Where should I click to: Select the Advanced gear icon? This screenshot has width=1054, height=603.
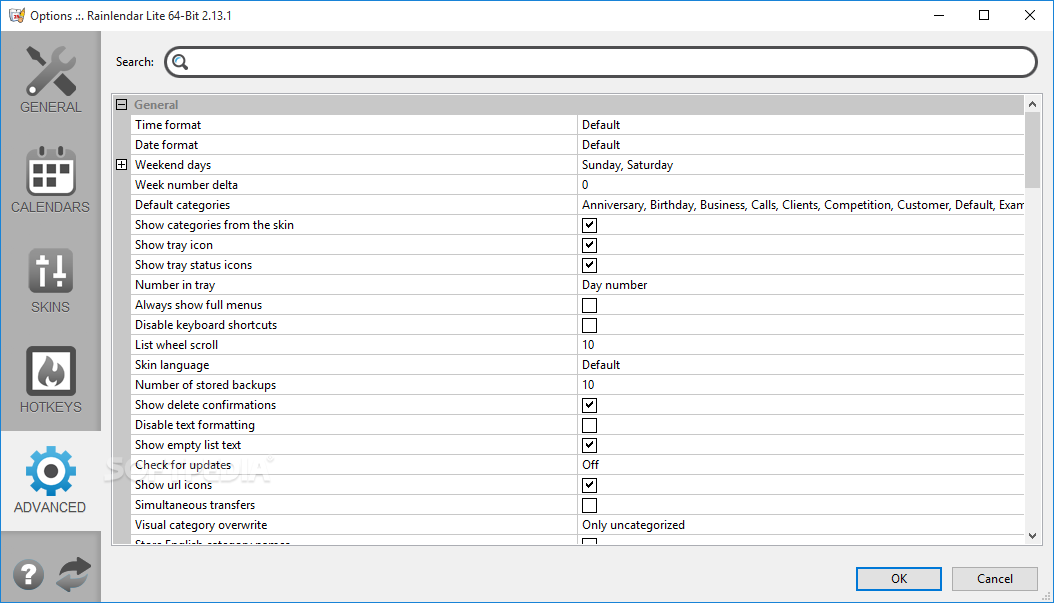click(x=50, y=471)
